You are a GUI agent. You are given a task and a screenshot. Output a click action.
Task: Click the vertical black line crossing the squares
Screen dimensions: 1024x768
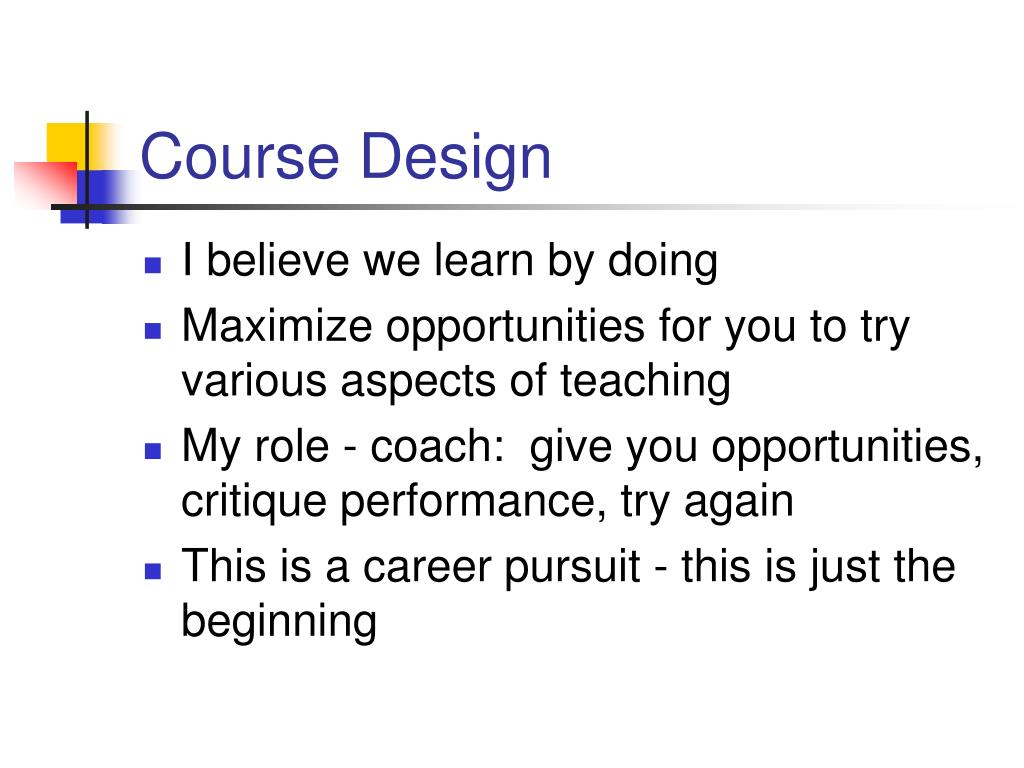[87, 170]
